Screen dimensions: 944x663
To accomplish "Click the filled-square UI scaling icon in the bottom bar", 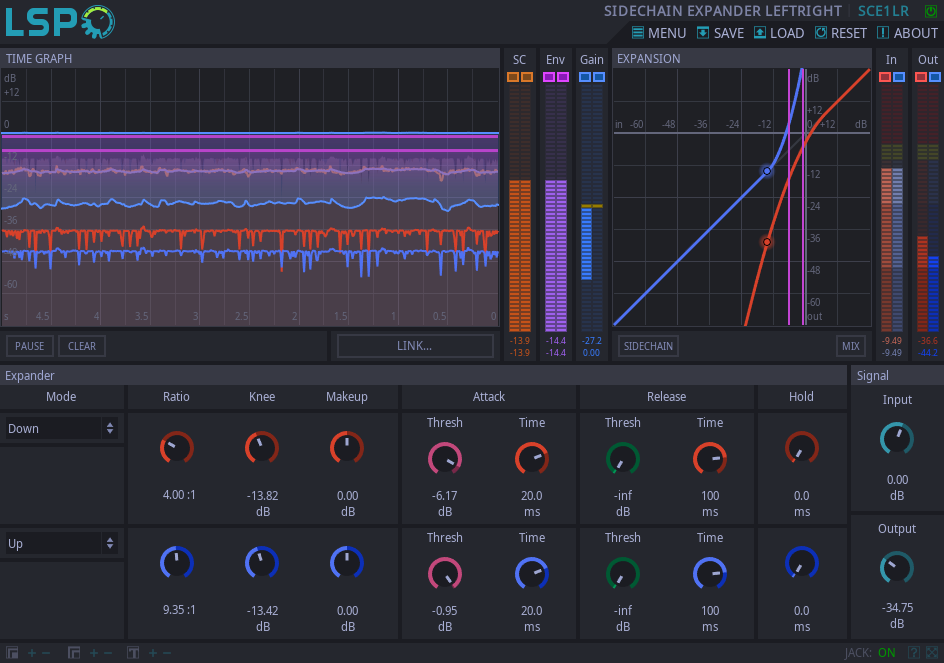I will pos(12,653).
